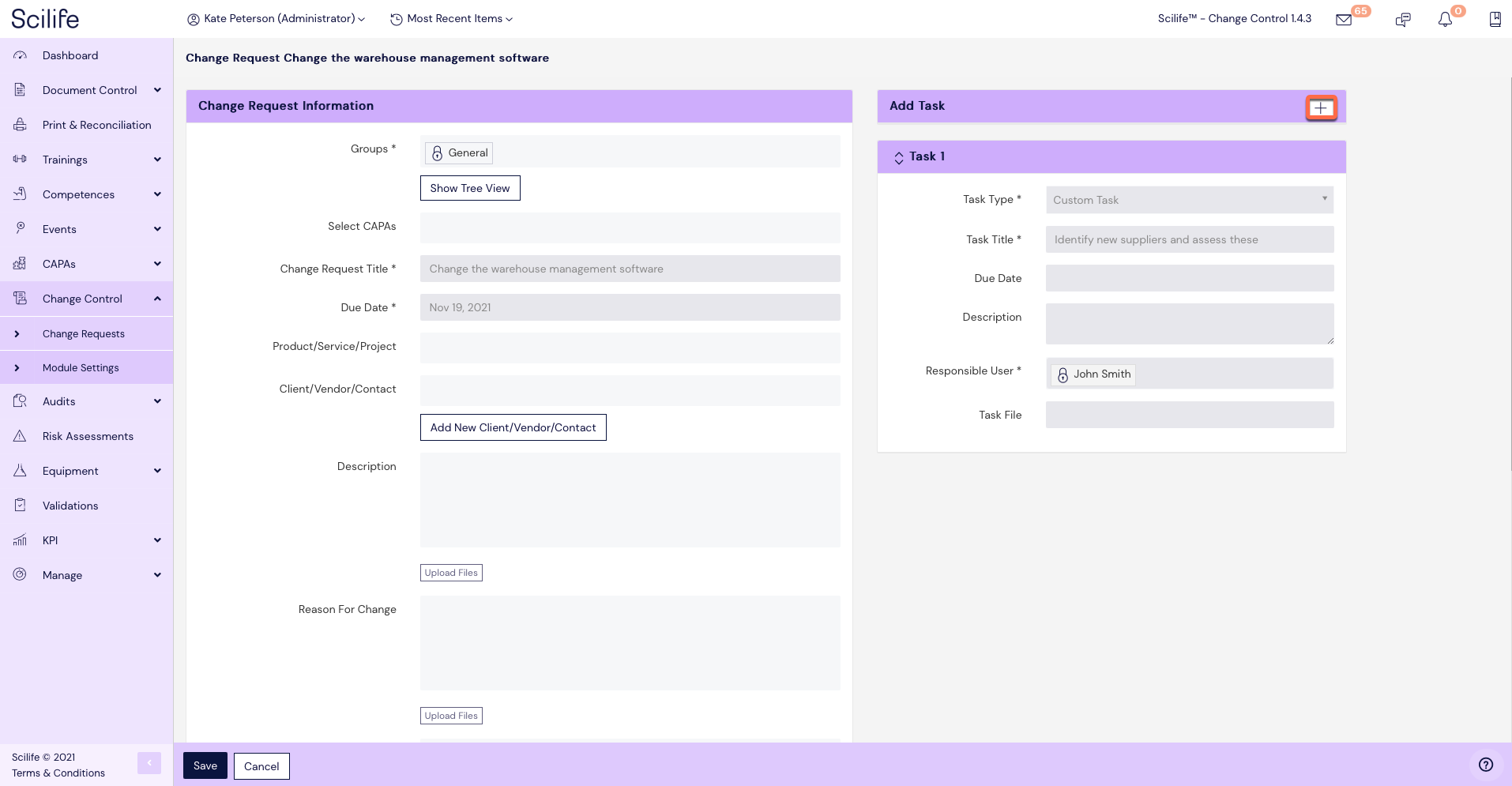
Task: Click the General group lock tag
Action: coord(458,152)
